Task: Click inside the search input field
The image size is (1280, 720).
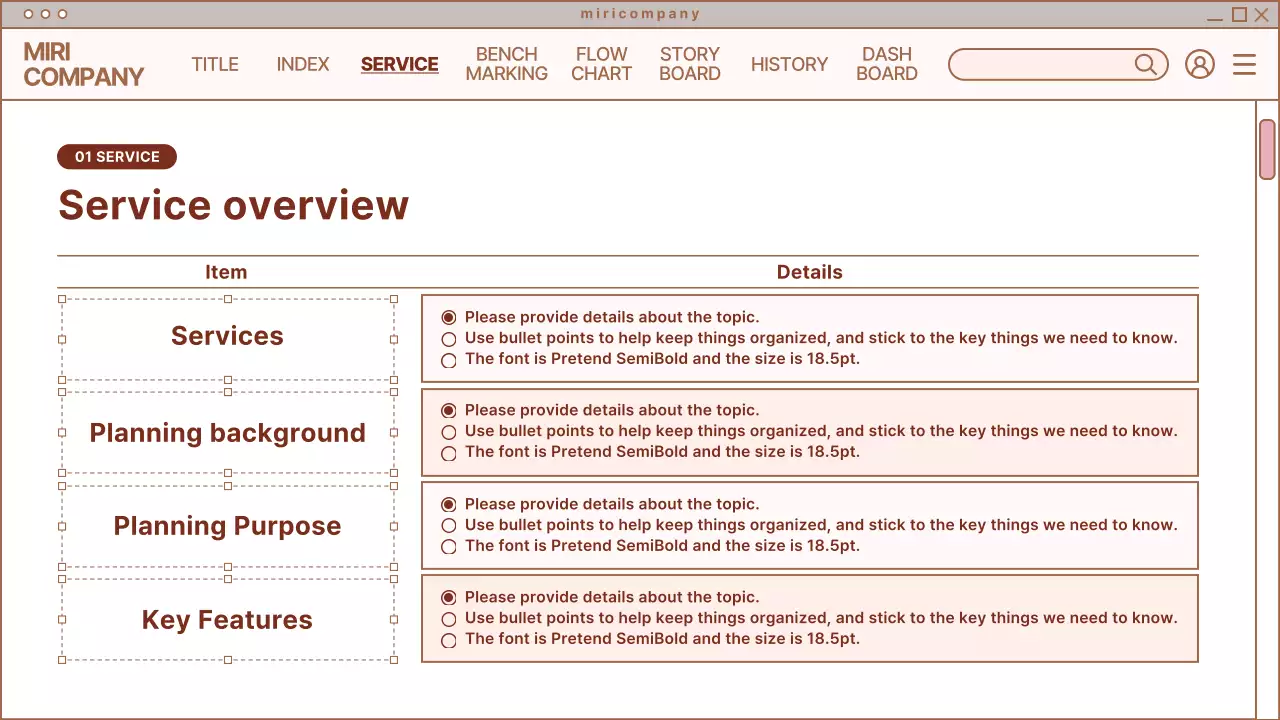Action: point(1040,64)
